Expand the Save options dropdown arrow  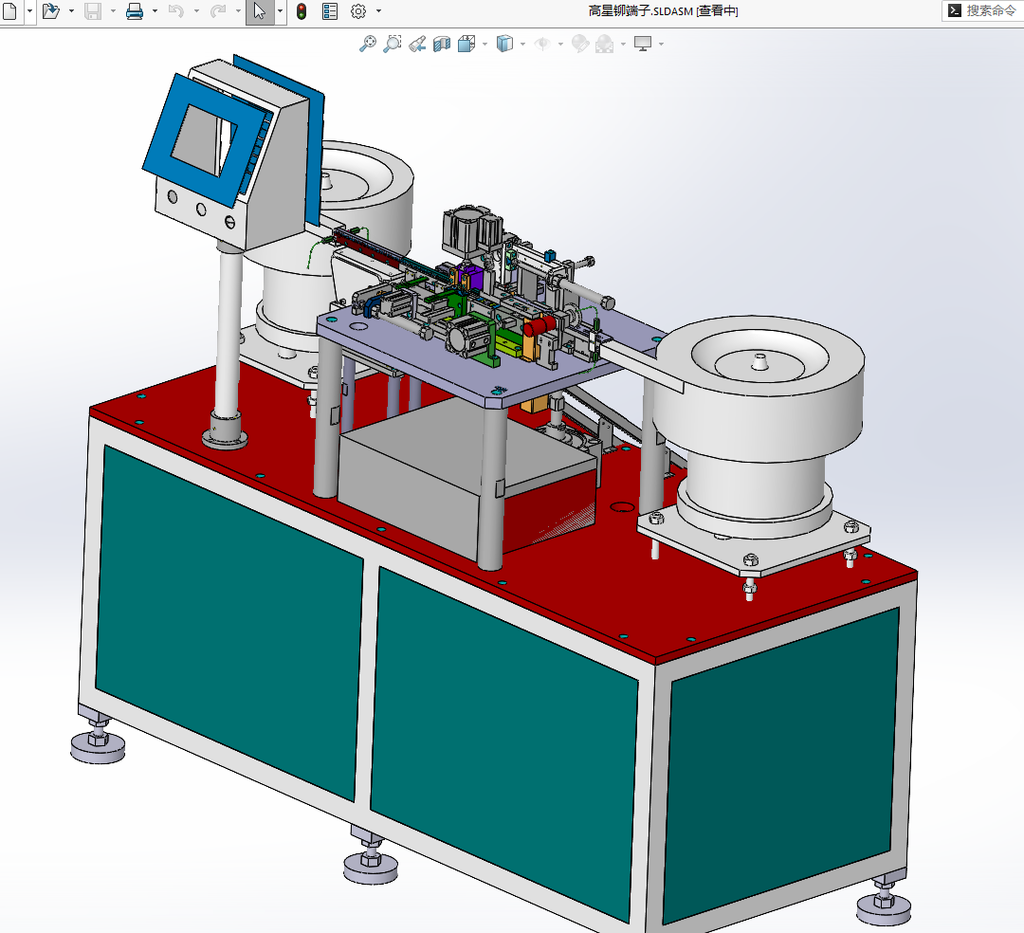(113, 11)
